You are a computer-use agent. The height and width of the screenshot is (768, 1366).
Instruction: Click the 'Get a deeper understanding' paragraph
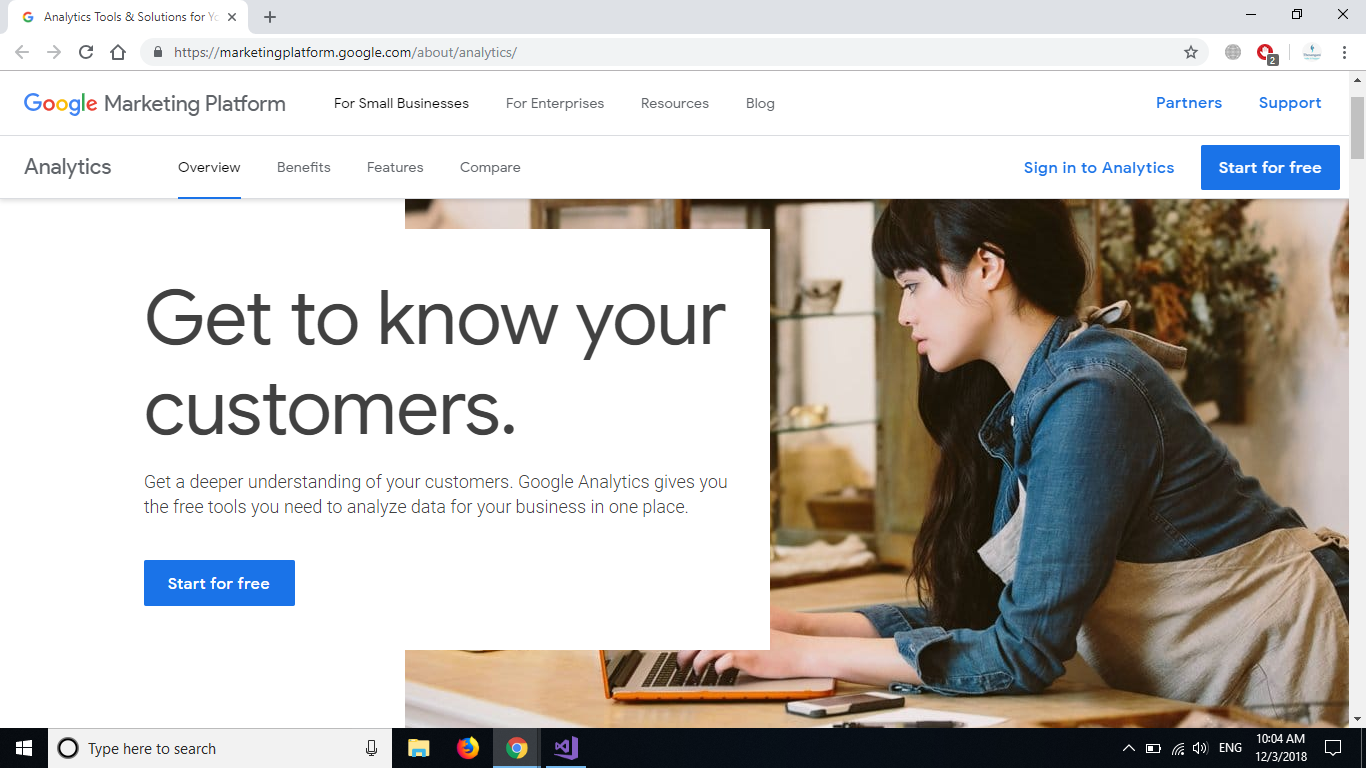(436, 494)
